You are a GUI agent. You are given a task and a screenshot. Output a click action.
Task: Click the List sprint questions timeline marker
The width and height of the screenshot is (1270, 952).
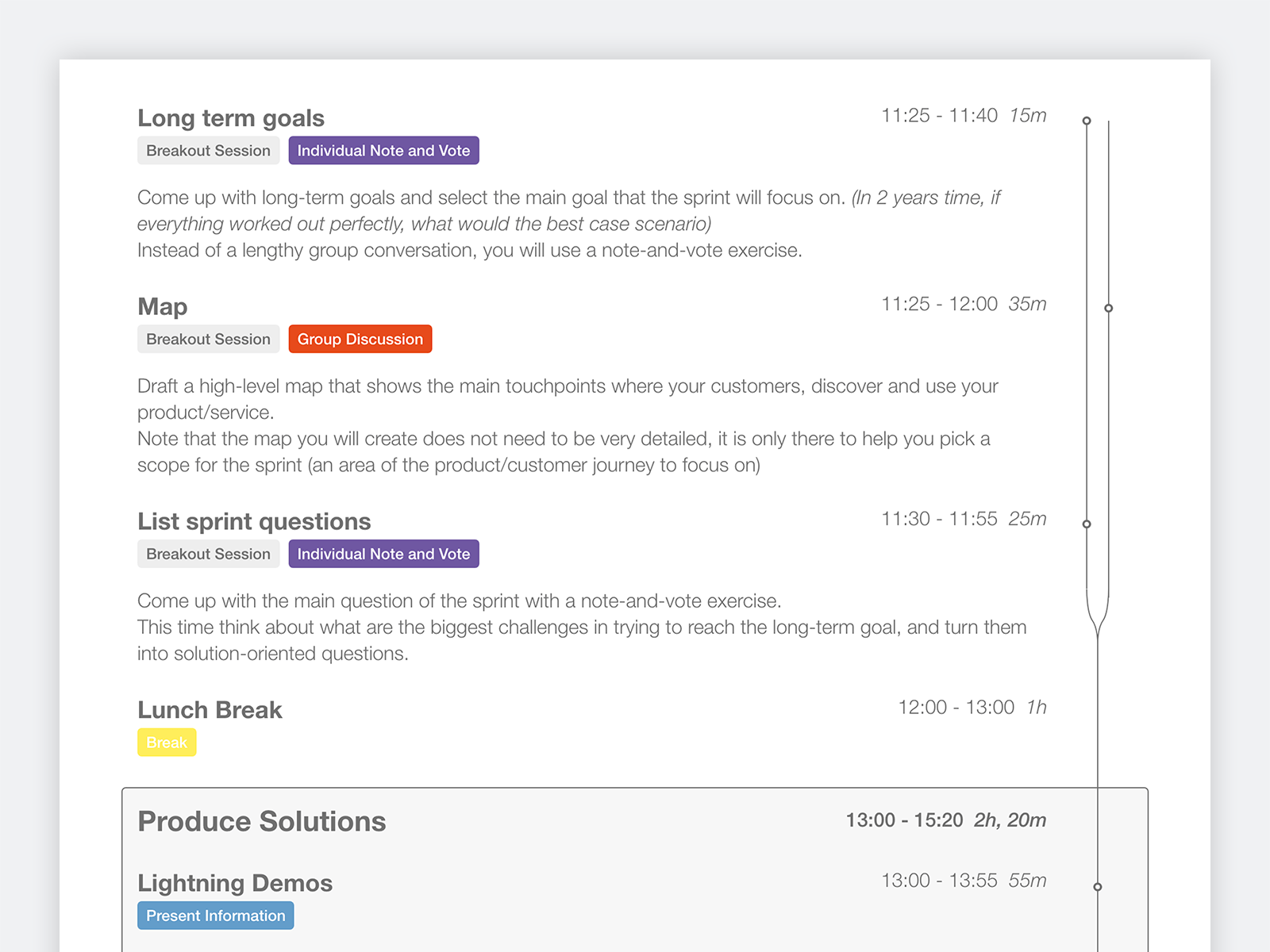pyautogui.click(x=1087, y=524)
